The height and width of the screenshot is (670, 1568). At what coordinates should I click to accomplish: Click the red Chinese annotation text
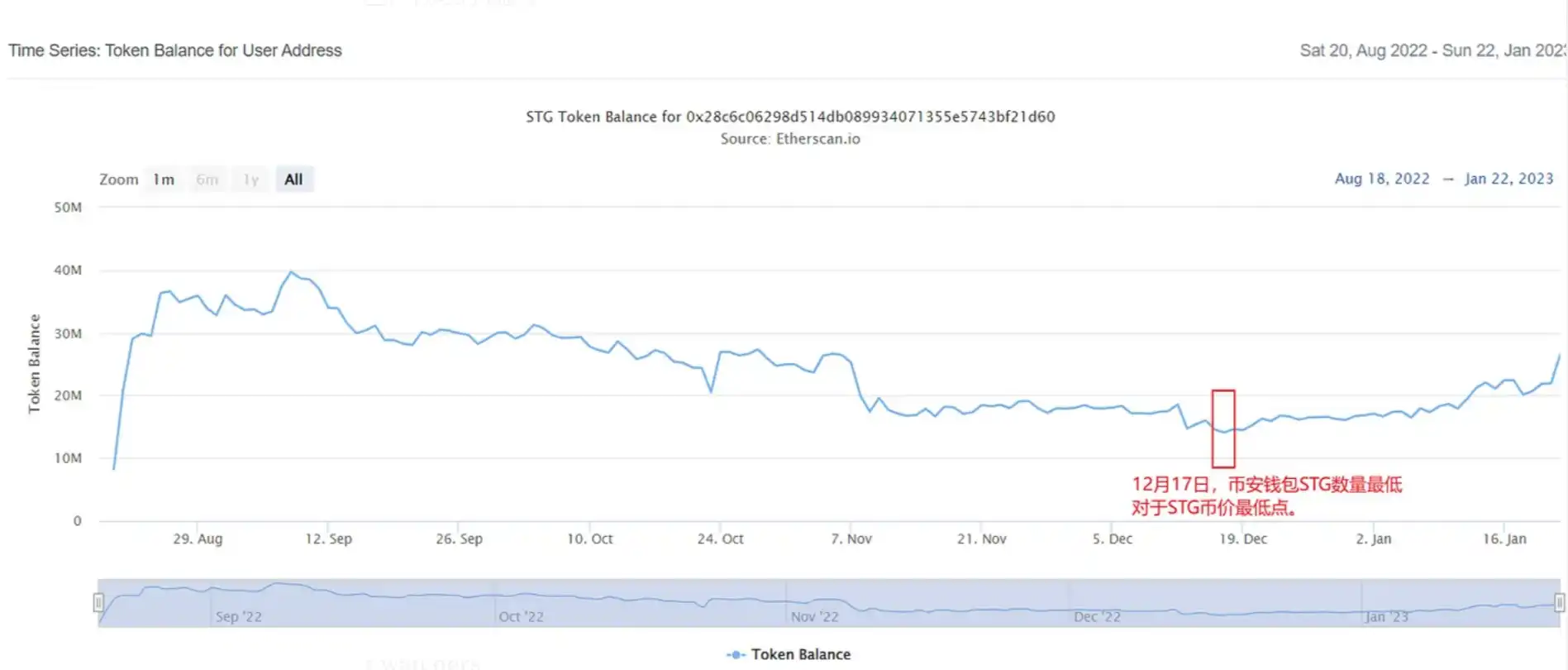[1265, 495]
